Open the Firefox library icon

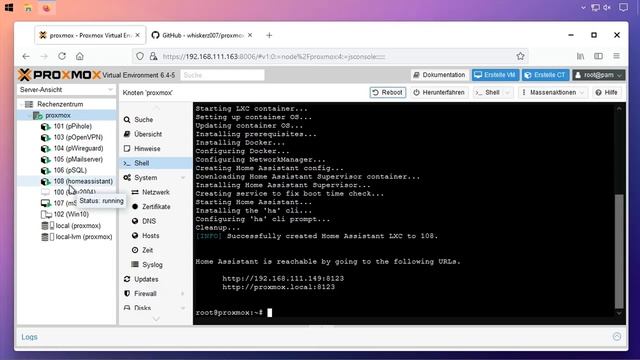pyautogui.click(x=580, y=56)
